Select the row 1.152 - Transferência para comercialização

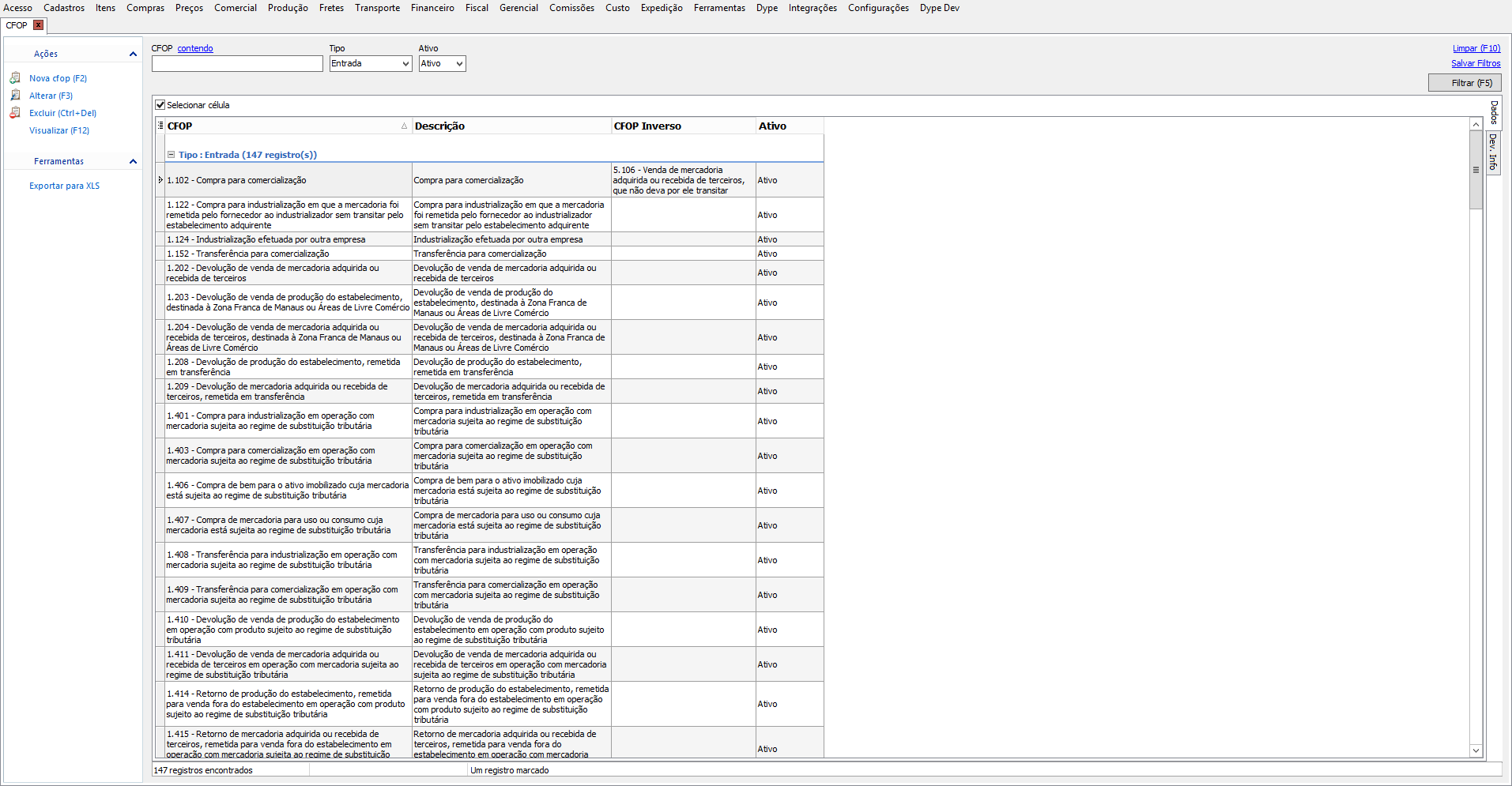click(x=490, y=254)
